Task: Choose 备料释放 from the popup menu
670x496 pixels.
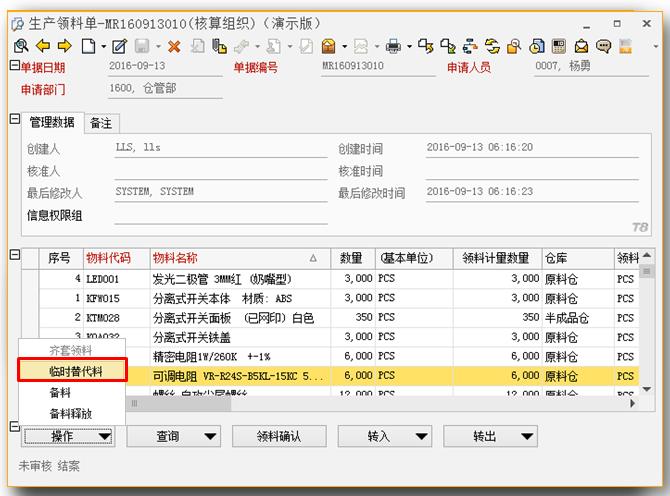Action: (x=71, y=414)
